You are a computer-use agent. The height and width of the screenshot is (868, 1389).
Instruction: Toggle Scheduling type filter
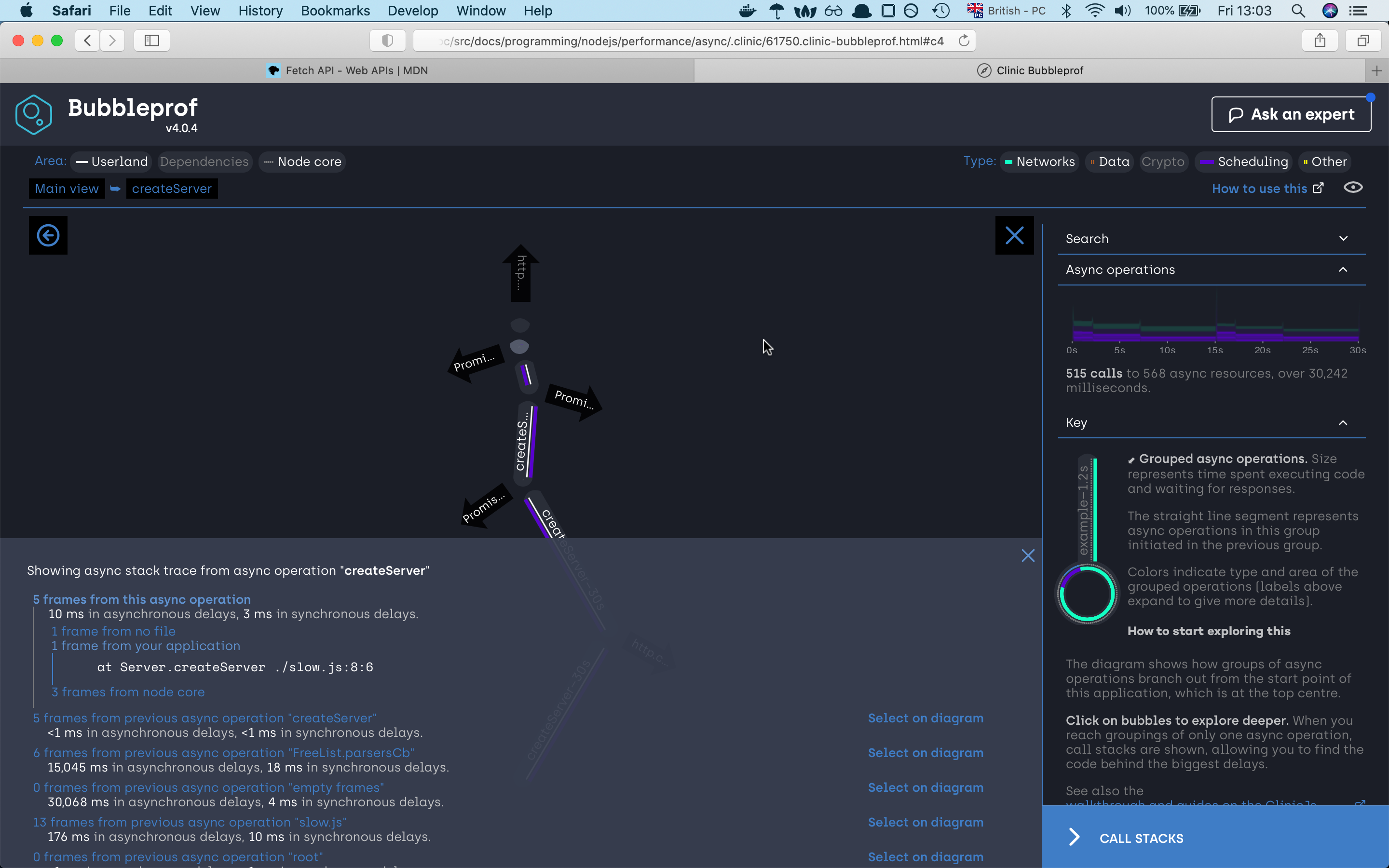click(1244, 162)
